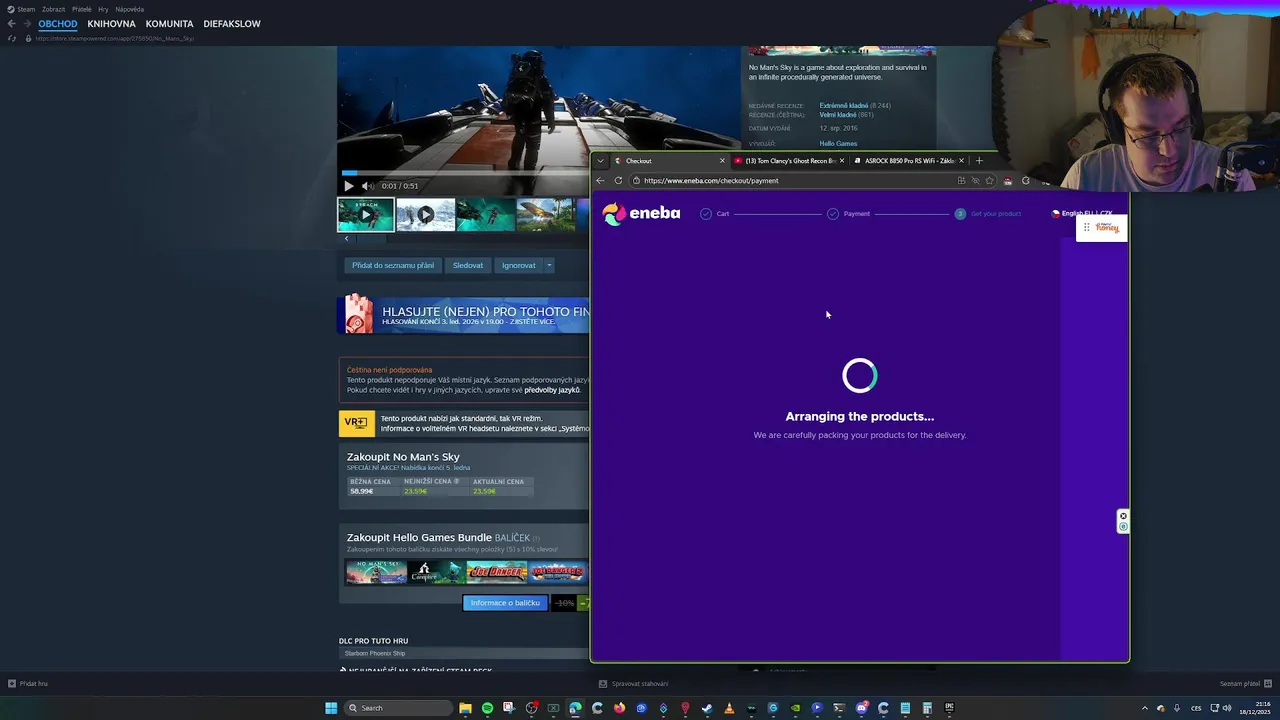Screen dimensions: 1280x720
Task: Click 'Přidat hru' at Steam bottom bar
Action: (28, 684)
